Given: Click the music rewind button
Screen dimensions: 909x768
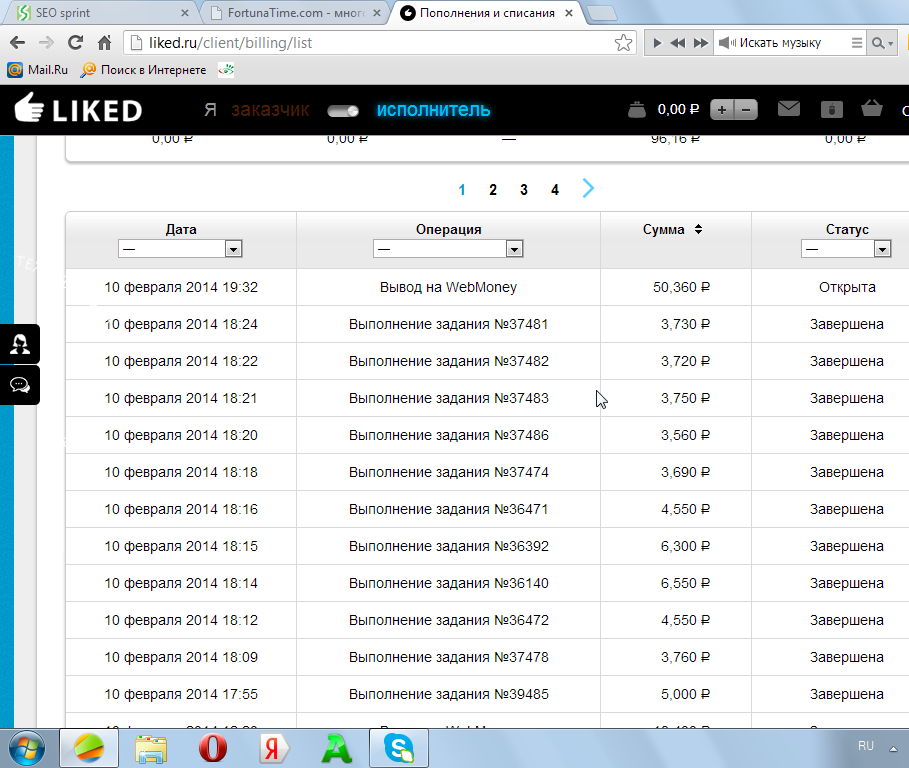Looking at the screenshot, I should click(x=677, y=43).
